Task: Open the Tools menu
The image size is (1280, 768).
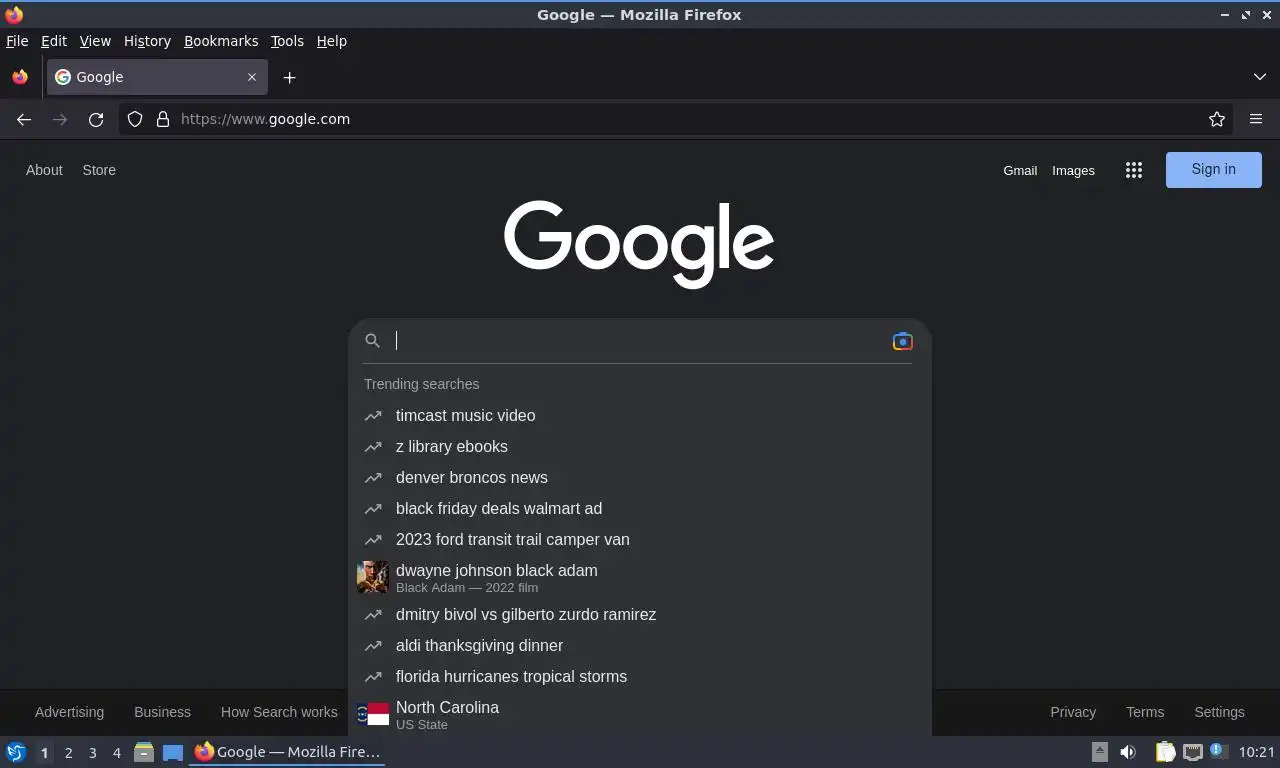Action: 287,41
